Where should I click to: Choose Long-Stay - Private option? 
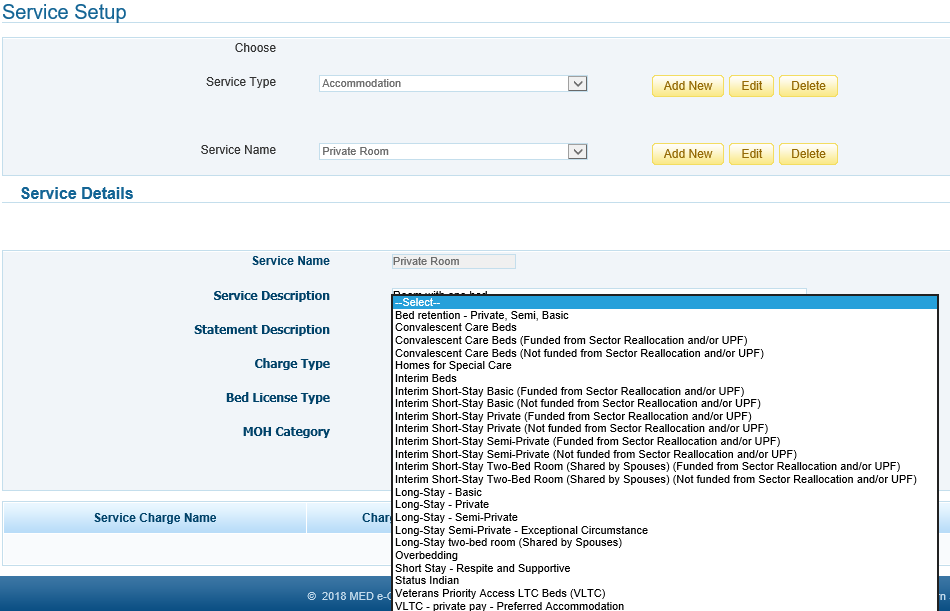tap(442, 505)
